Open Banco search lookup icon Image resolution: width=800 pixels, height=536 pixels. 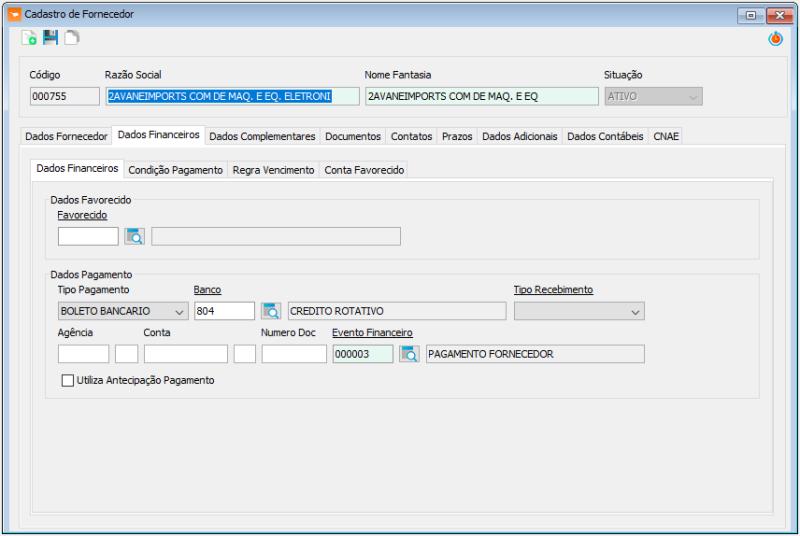[271, 311]
